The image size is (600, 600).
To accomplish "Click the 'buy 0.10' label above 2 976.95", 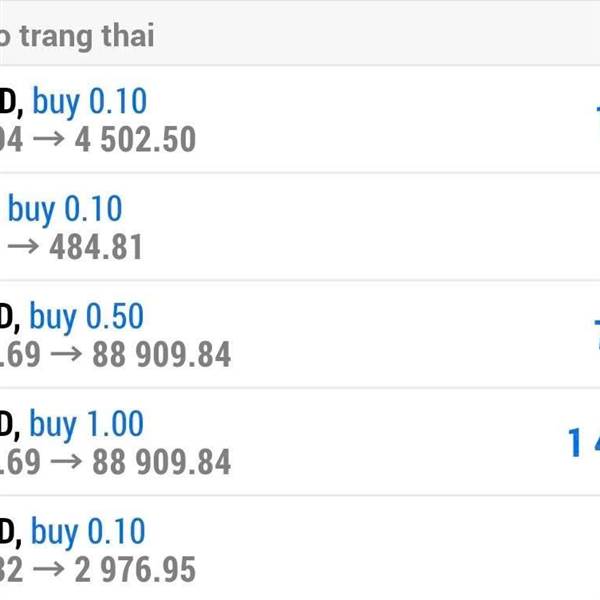I will [x=88, y=532].
